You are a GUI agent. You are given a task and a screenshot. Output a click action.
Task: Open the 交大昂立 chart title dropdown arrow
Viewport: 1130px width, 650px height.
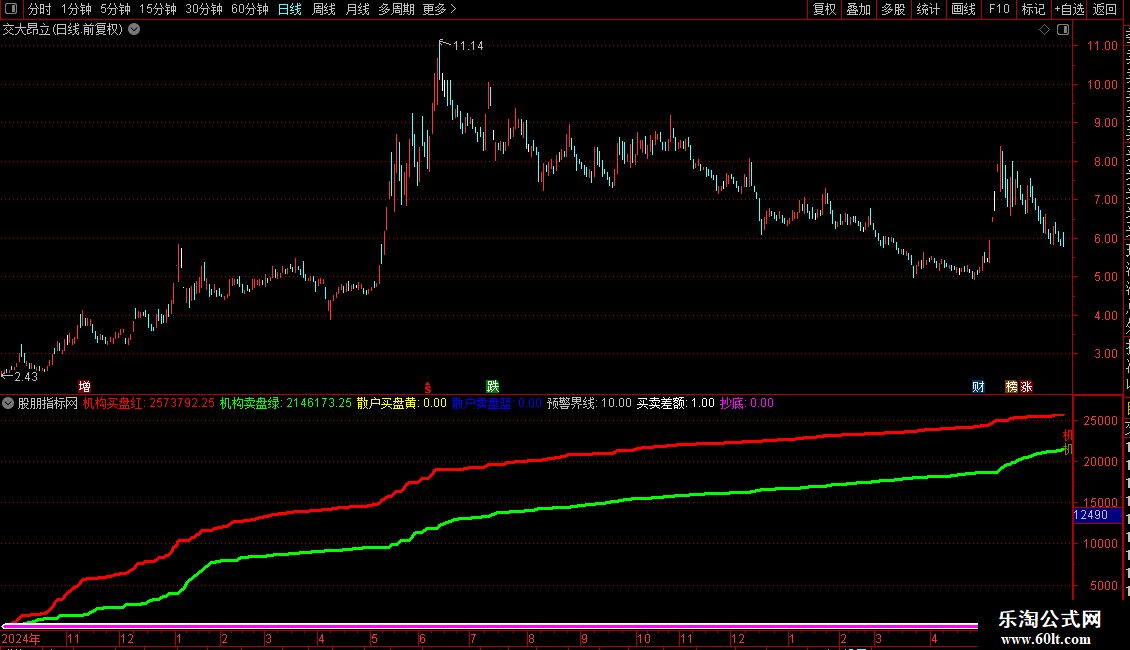[x=134, y=30]
